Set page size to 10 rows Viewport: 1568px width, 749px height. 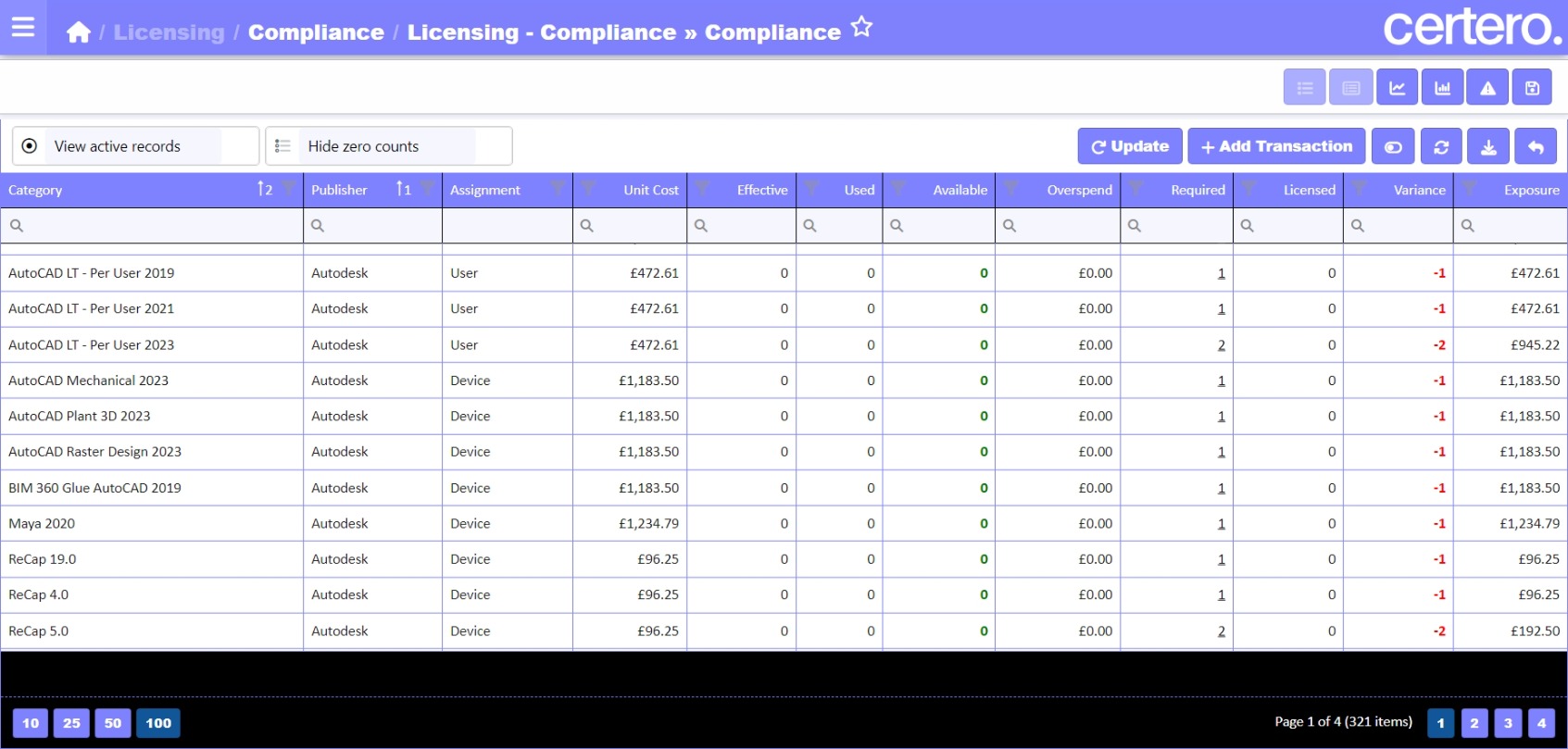(31, 723)
